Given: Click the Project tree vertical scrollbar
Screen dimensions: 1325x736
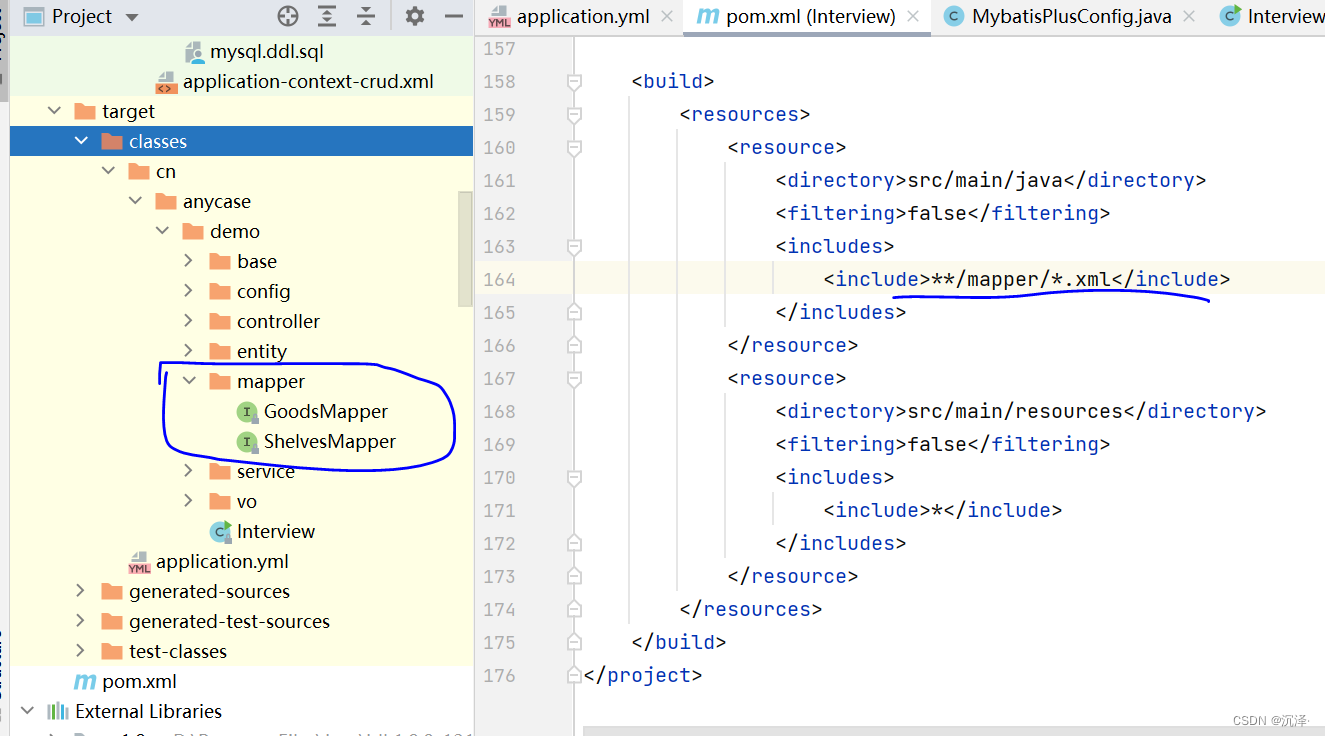Looking at the screenshot, I should click(x=465, y=249).
